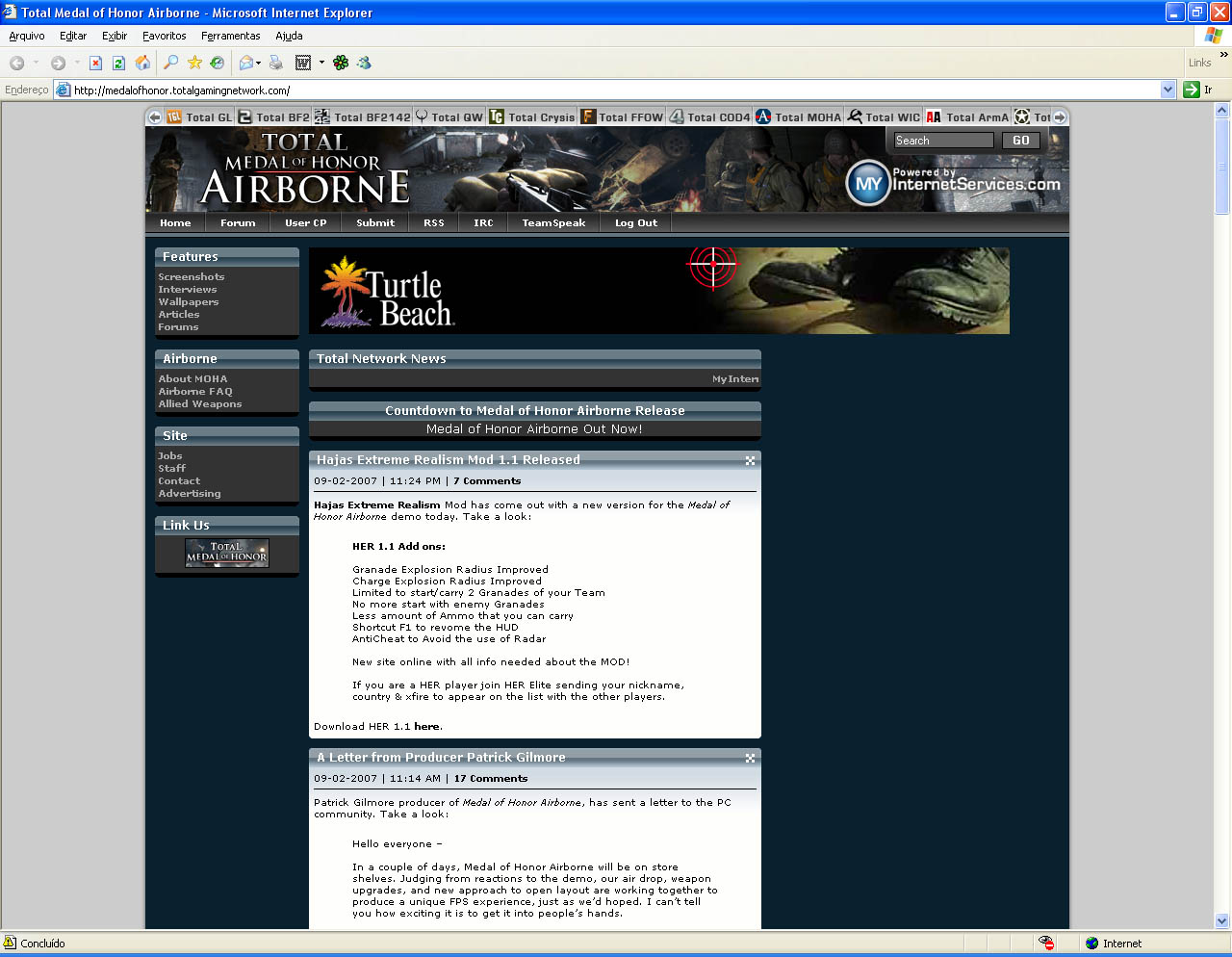Collapse the Letter from Producer post

(750, 759)
